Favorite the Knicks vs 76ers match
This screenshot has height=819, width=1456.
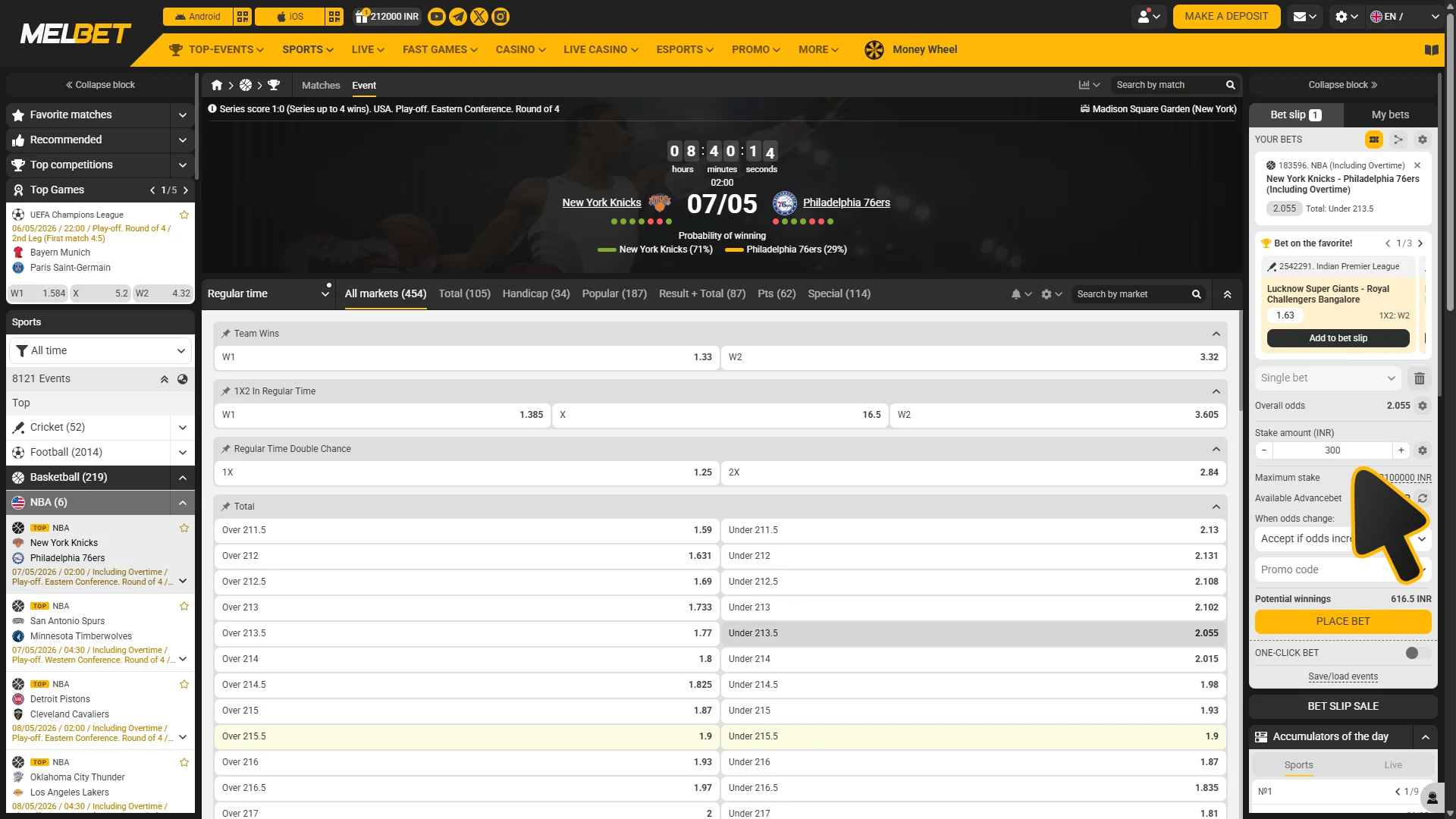(184, 528)
